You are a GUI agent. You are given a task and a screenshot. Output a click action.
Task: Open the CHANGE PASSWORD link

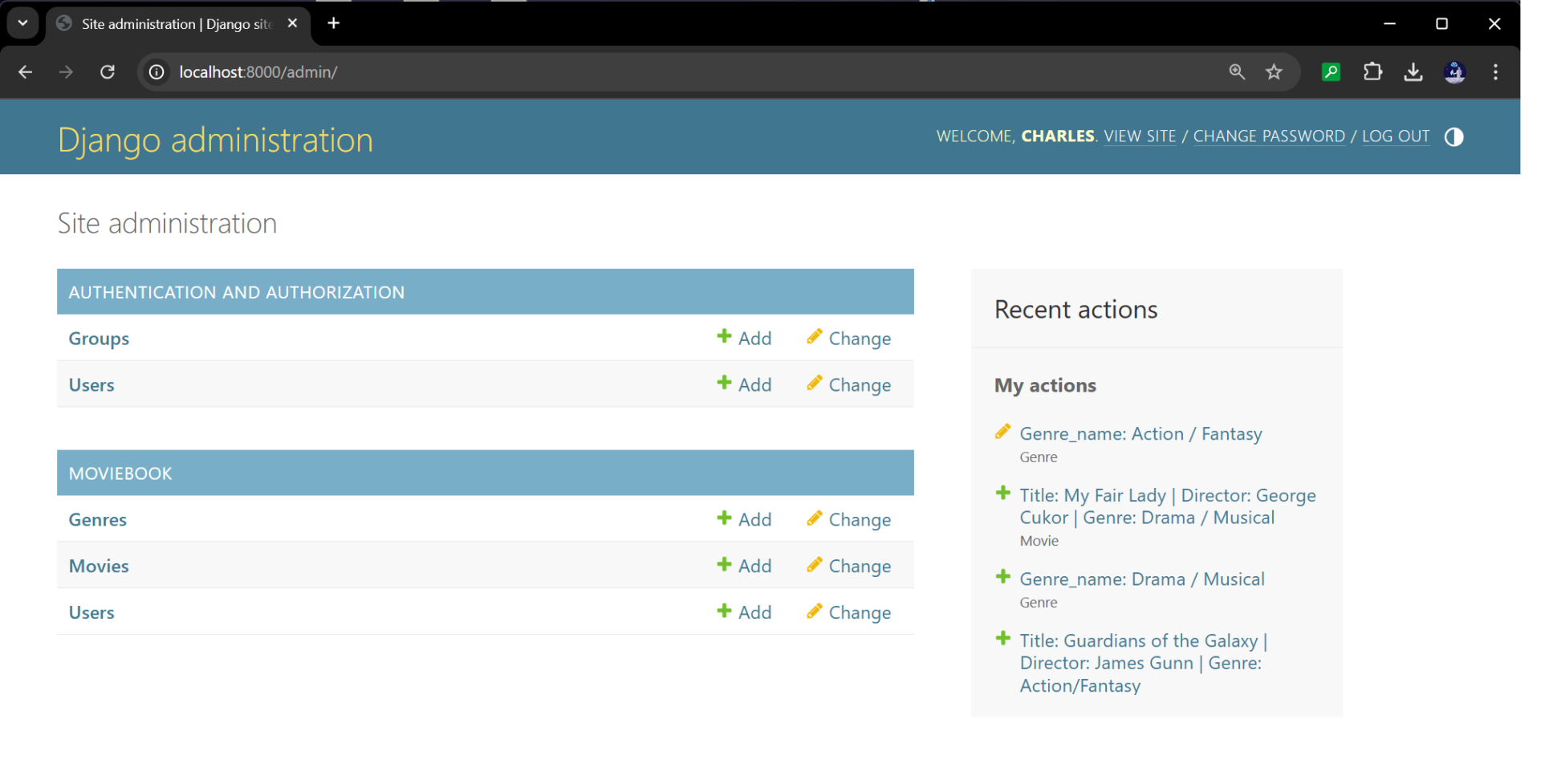point(1268,136)
